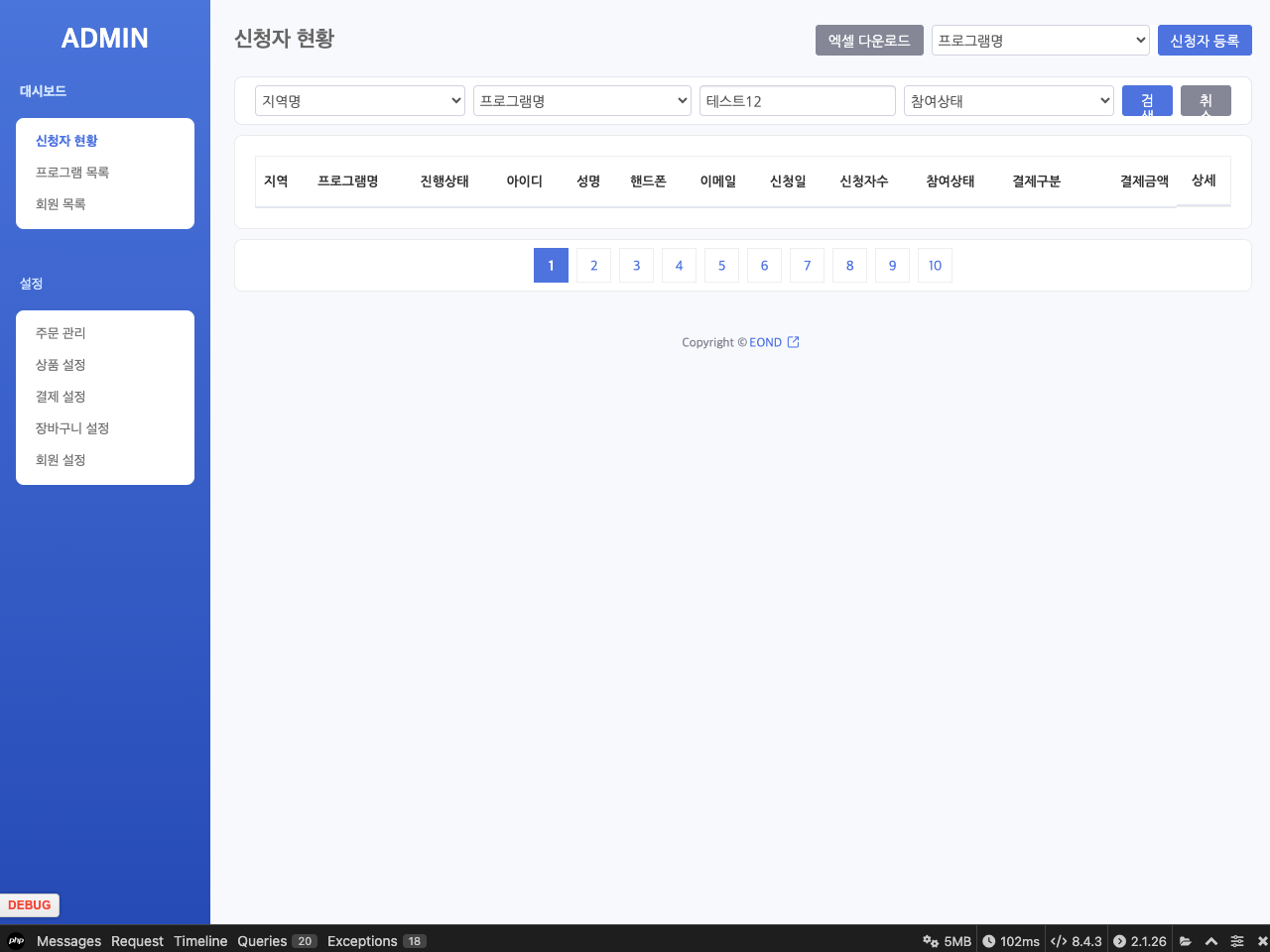Click the external link icon beside EOND
This screenshot has width=1270, height=952.
pos(793,342)
